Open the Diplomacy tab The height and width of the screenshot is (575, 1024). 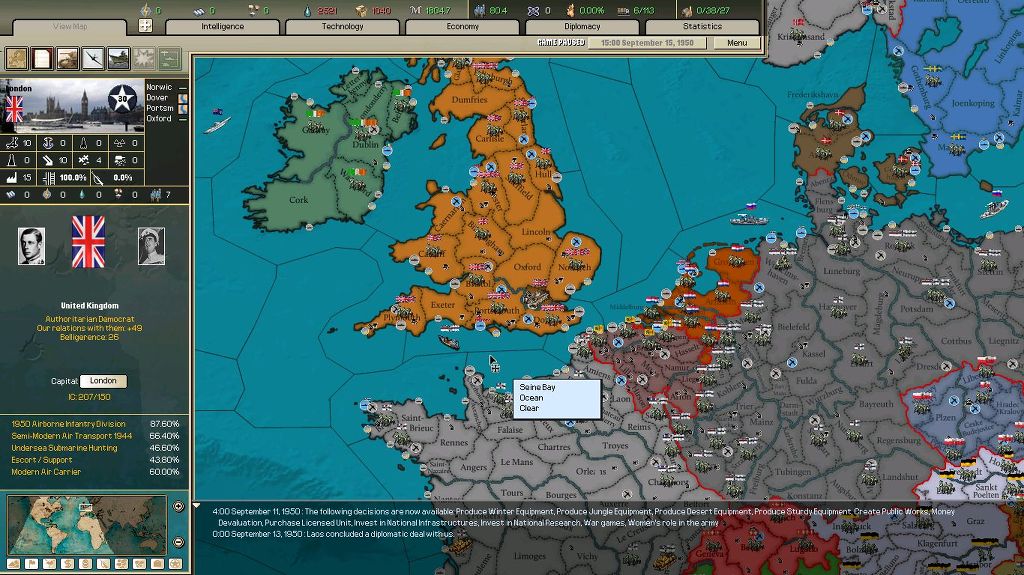click(582, 27)
